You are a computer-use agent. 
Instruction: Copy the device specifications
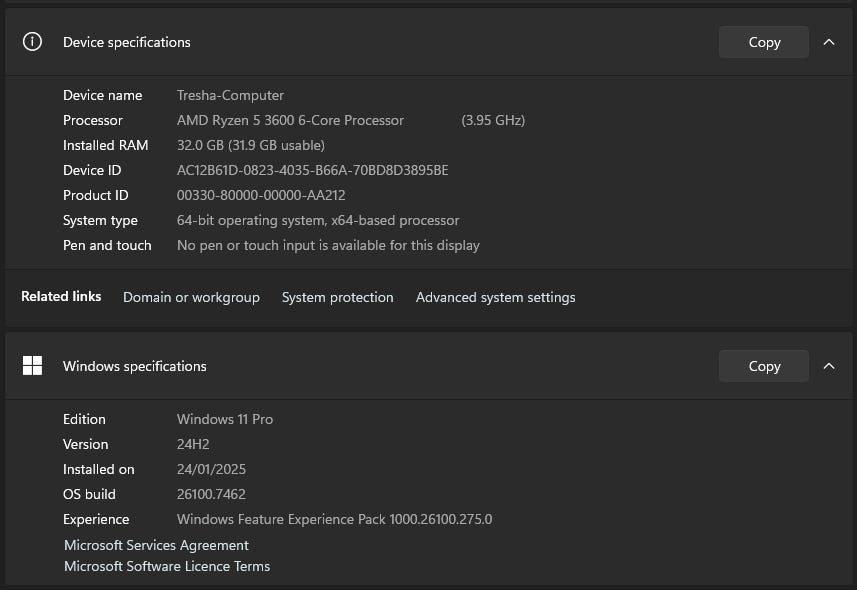tap(764, 42)
